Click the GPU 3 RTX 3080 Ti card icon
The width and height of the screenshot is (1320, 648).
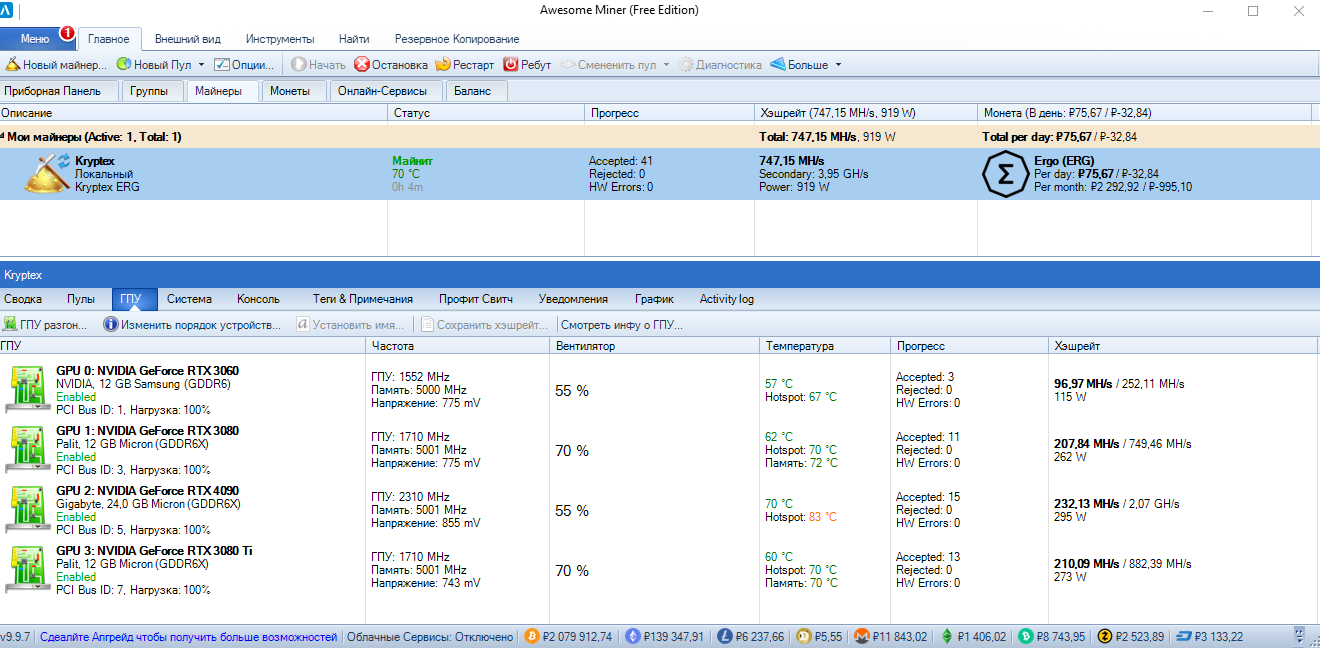28,569
